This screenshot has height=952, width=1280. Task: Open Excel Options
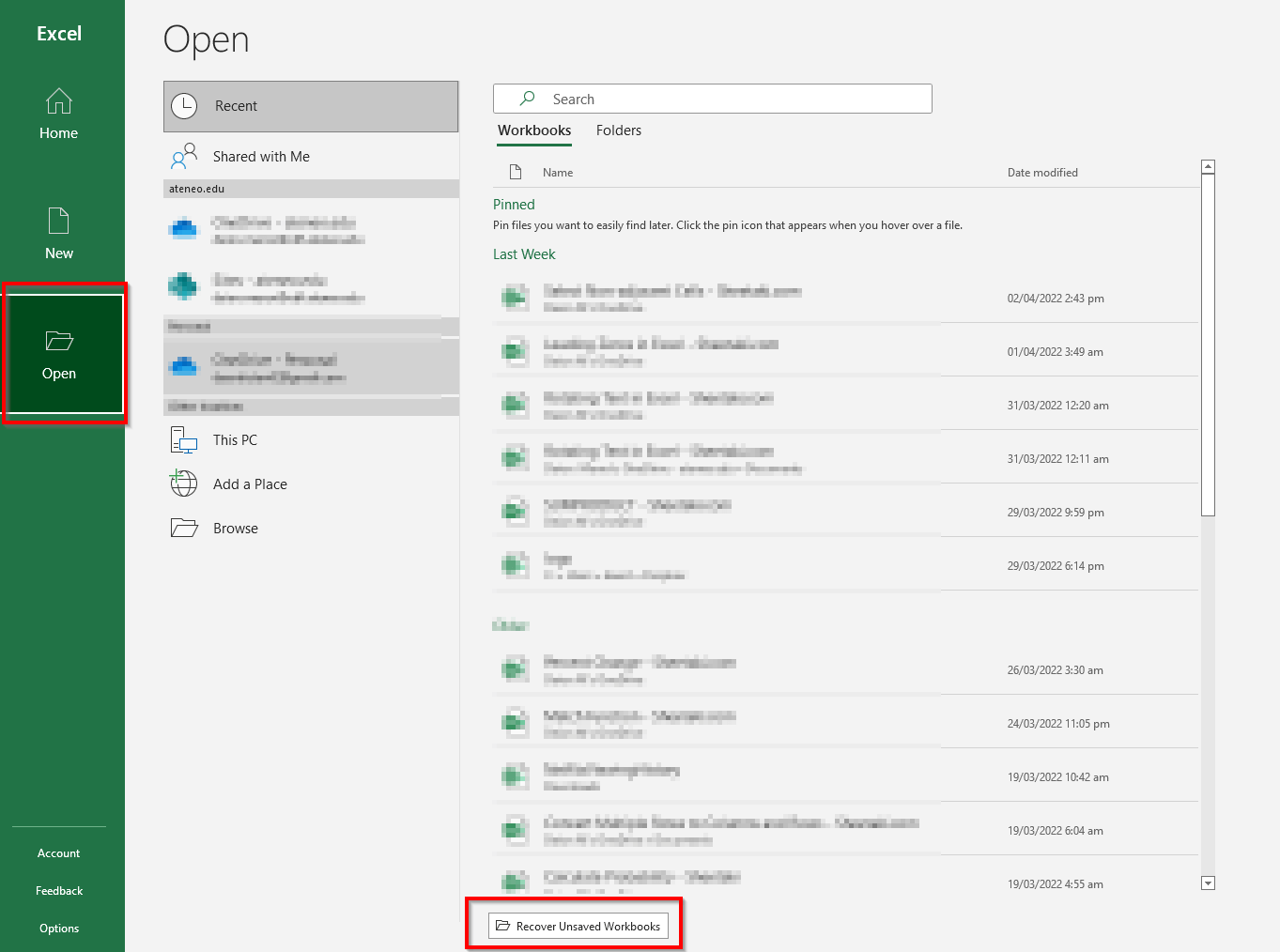click(59, 929)
